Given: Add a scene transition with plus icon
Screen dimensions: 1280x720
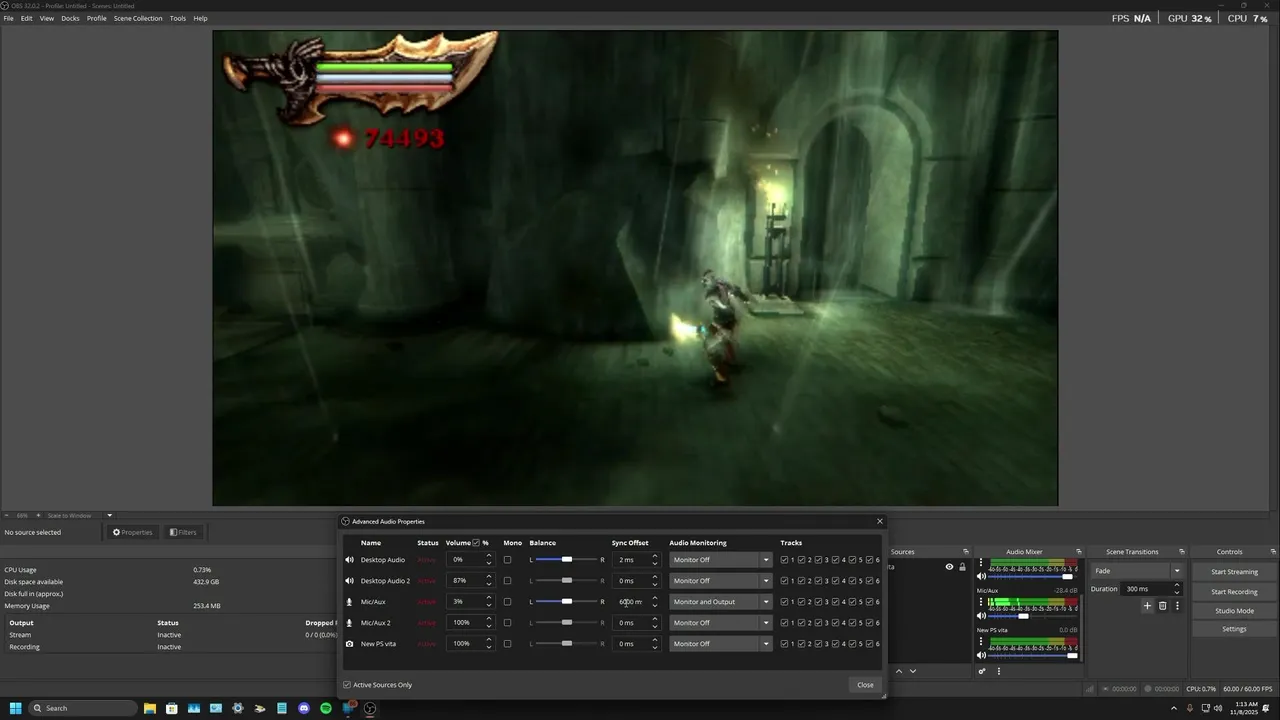Looking at the screenshot, I should [x=1147, y=606].
